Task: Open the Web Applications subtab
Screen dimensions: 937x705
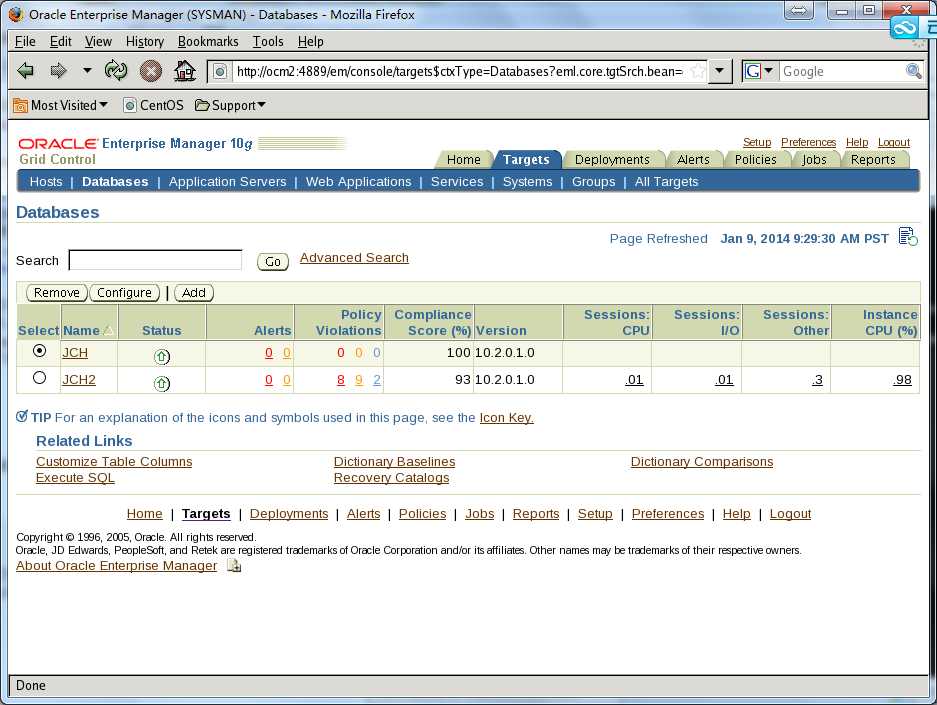Action: click(x=359, y=182)
